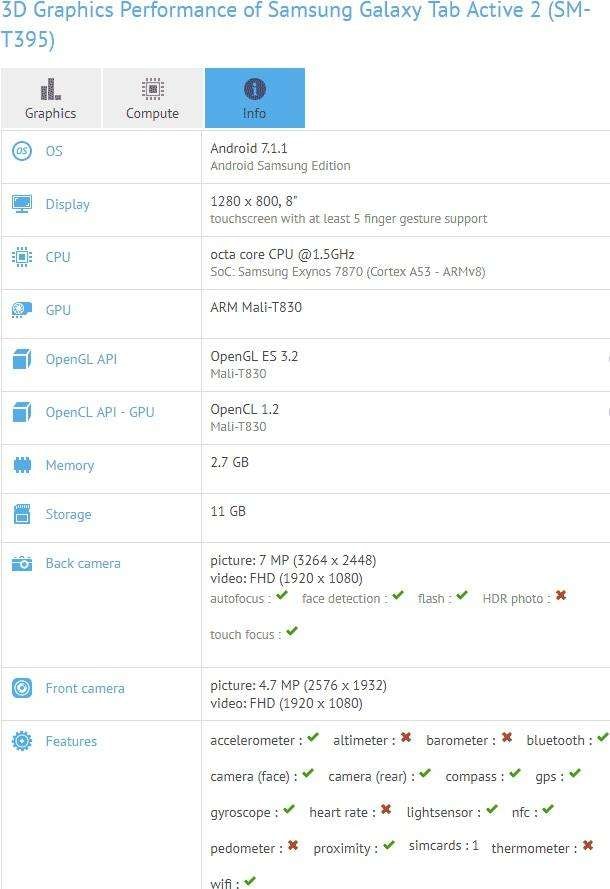Click the Memory chip icon
Screen dimensions: 610x889
click(x=22, y=465)
